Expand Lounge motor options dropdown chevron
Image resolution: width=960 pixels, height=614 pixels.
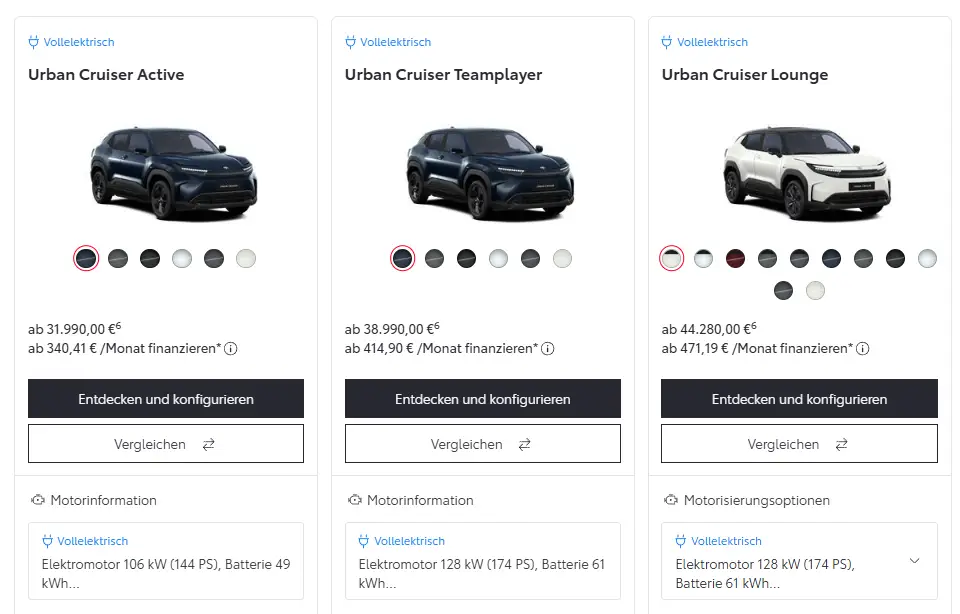(x=914, y=561)
